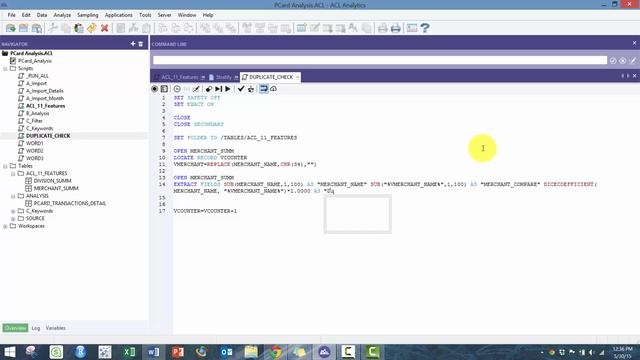Expand the C_Keywords table folder
Viewport: 640px width, 360px height.
(13, 211)
